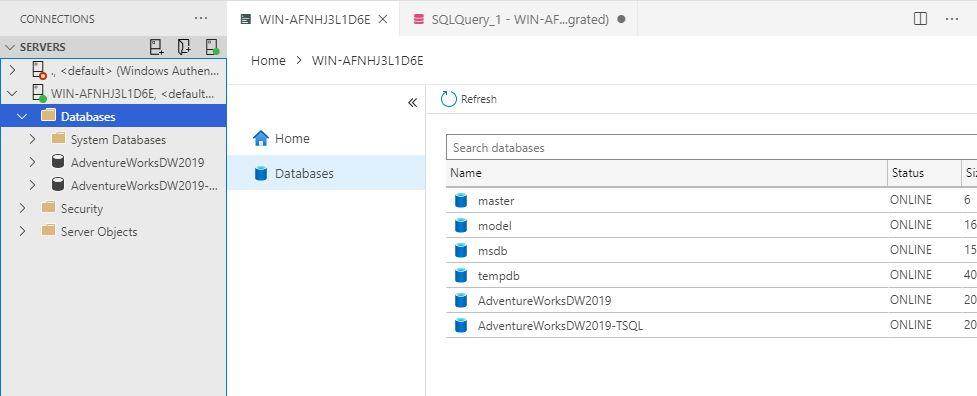977x396 pixels.
Task: Select model in the database list
Action: [495, 225]
